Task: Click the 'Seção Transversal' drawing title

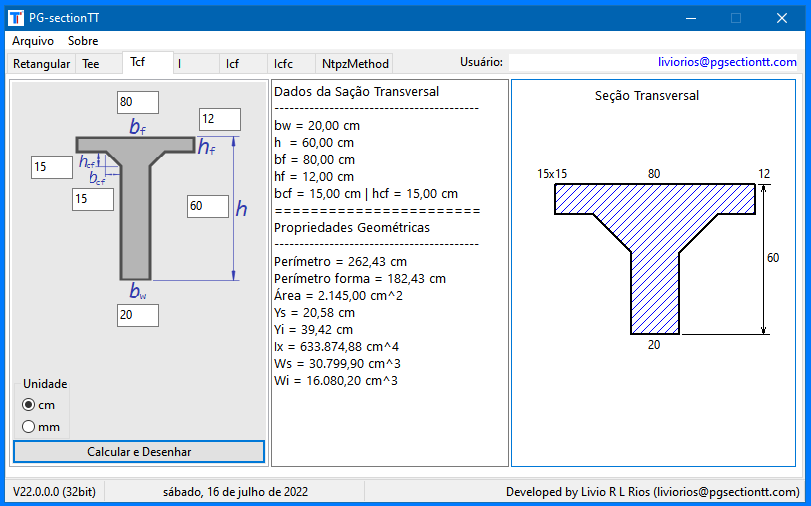Action: (x=647, y=96)
